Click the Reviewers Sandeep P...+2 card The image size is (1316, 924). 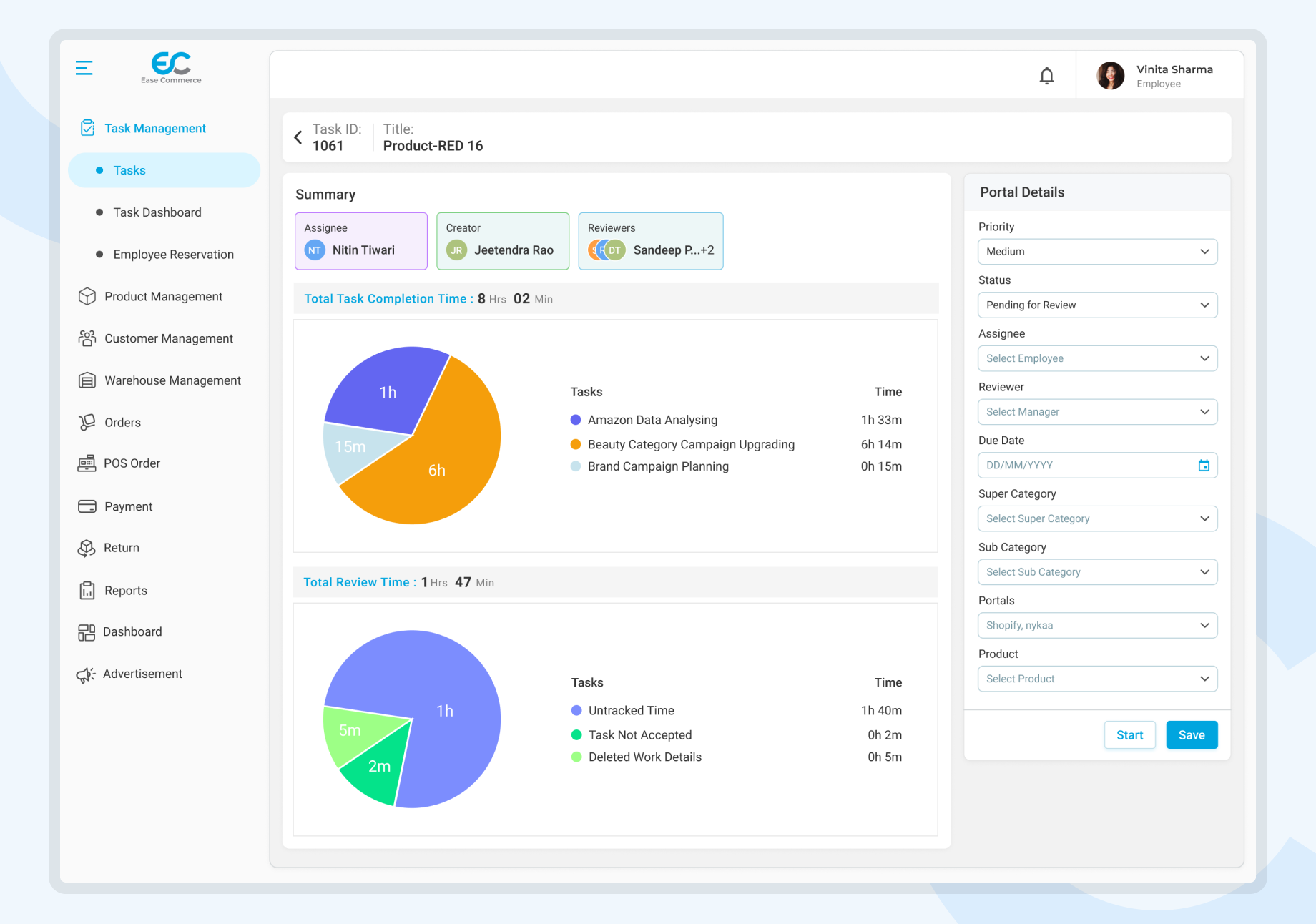pos(651,241)
